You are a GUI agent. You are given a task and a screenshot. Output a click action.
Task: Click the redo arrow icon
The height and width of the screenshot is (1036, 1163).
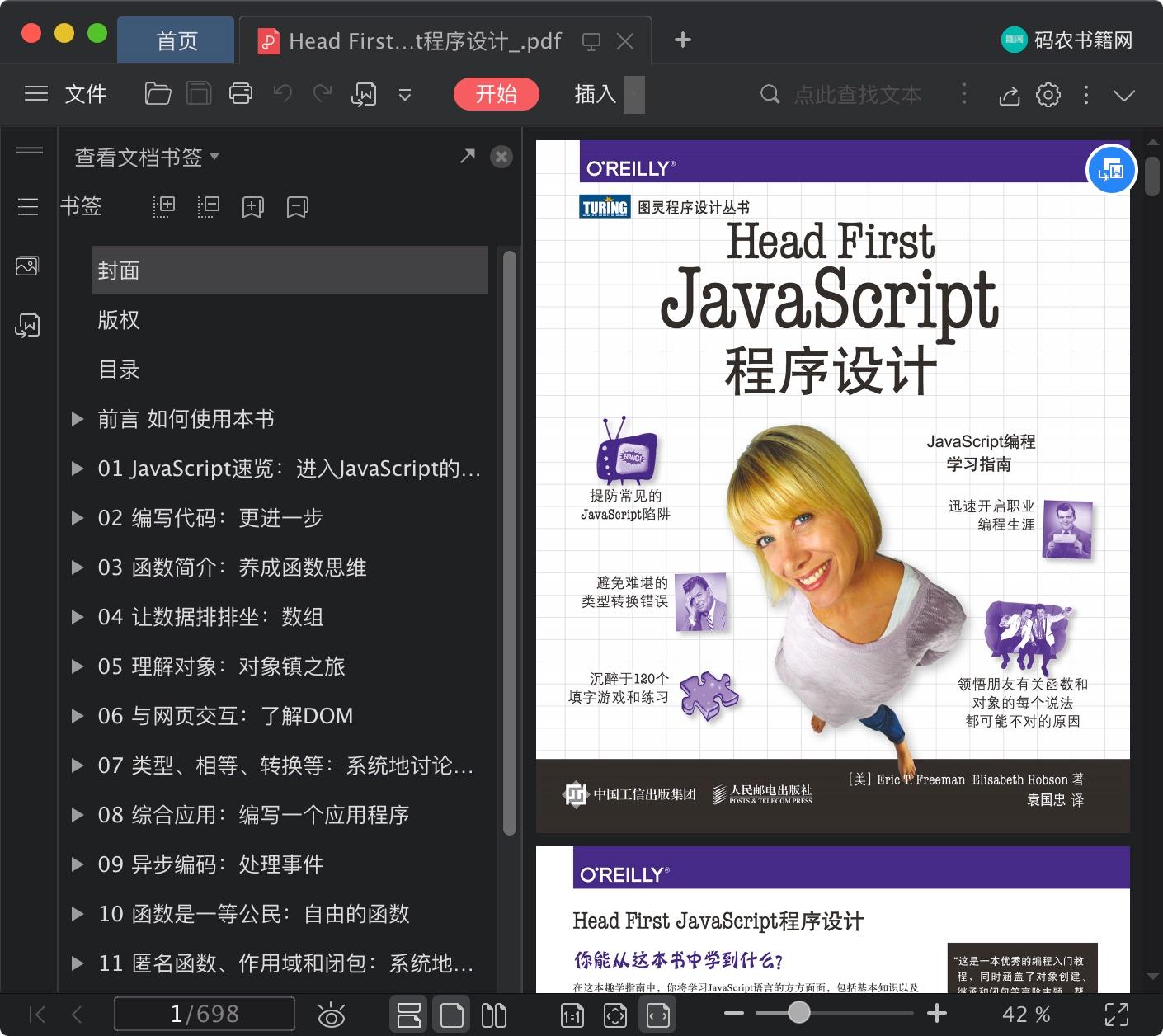point(323,94)
